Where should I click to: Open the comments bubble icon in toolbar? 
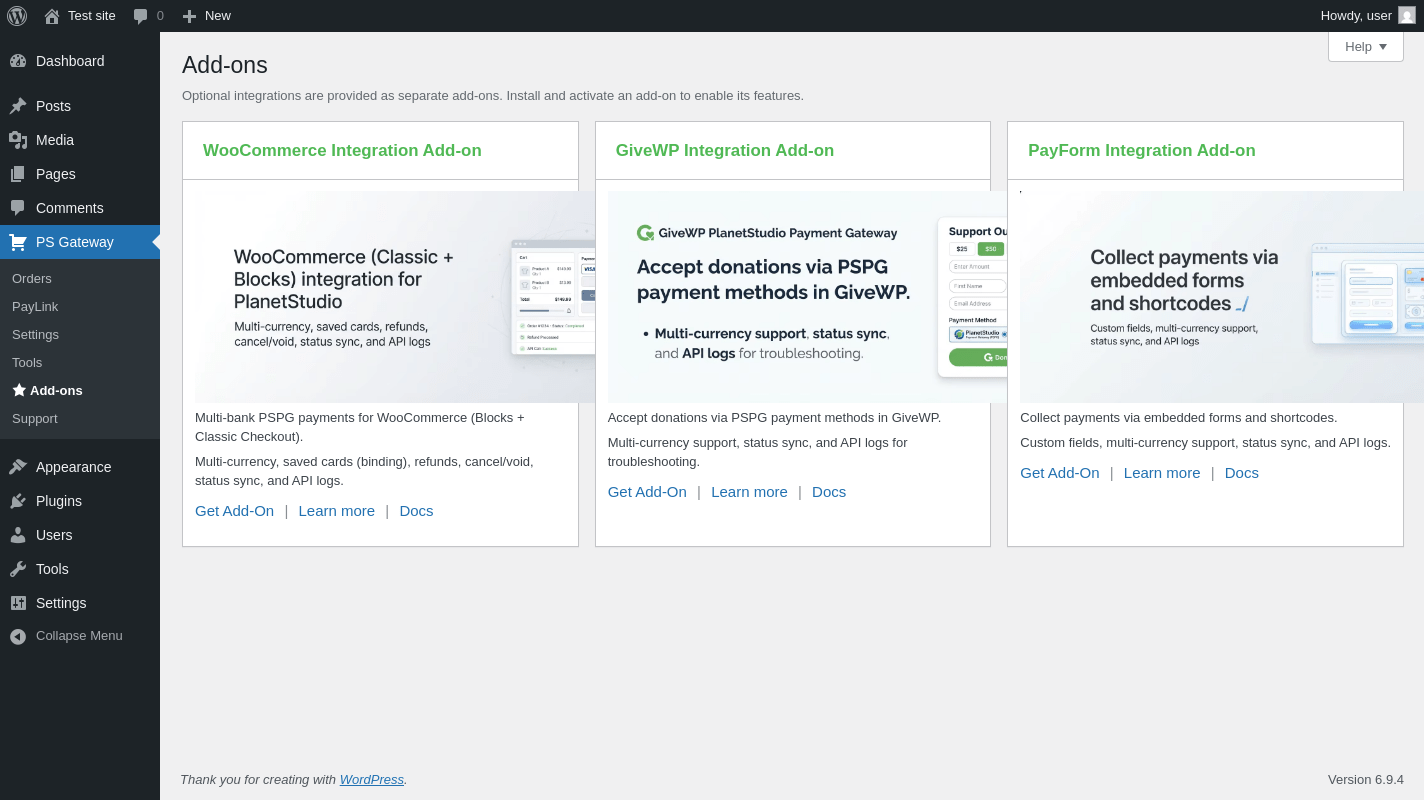click(x=141, y=16)
